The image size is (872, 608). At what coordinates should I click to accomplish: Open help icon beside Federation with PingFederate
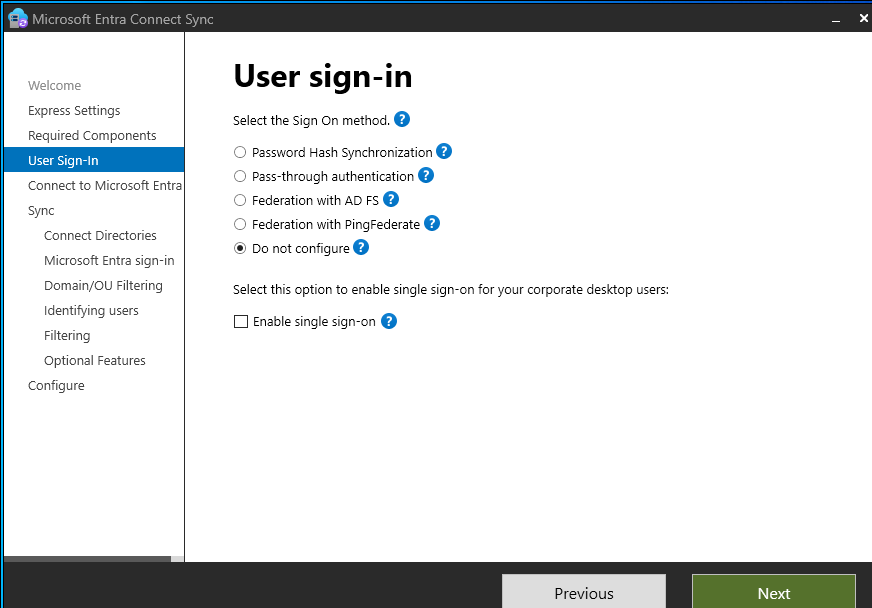click(432, 223)
